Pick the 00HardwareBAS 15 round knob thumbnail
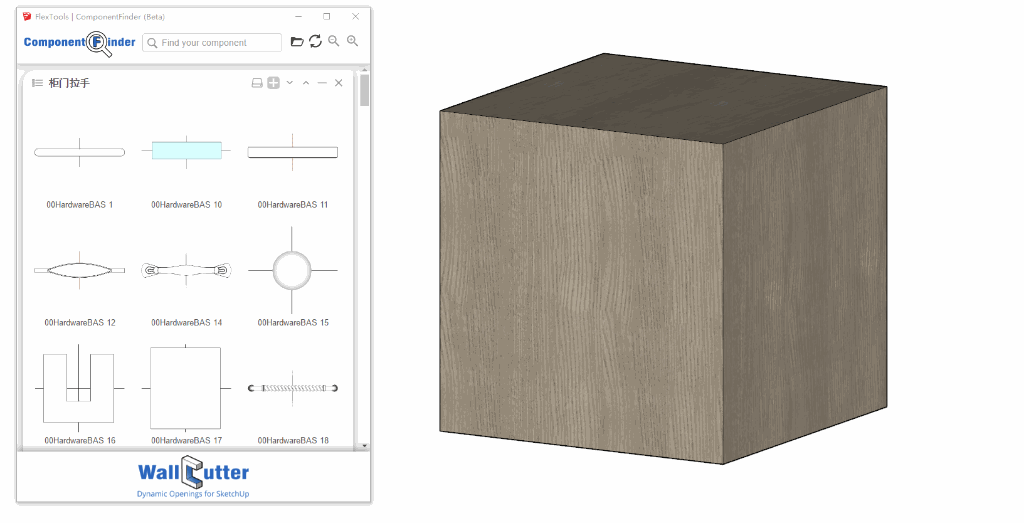 click(292, 270)
